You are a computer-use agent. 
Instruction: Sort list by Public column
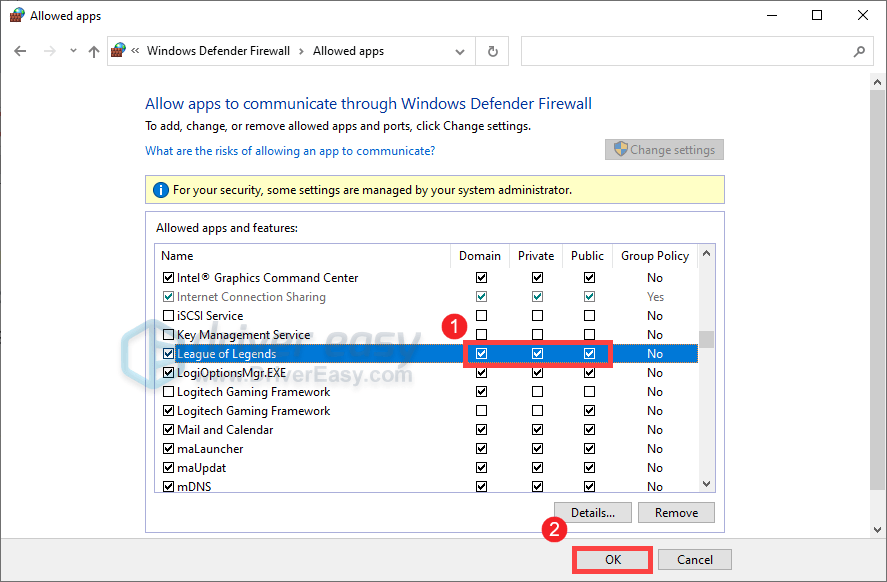[x=587, y=256]
